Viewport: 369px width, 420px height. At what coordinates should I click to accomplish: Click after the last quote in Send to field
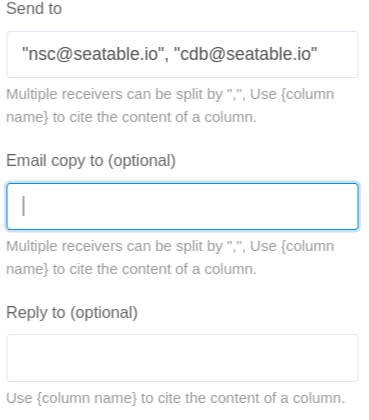coord(318,54)
